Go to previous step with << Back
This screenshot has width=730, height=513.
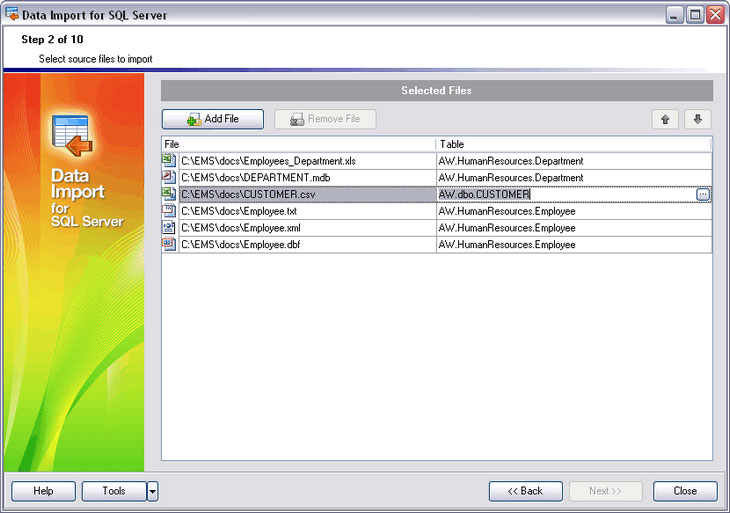526,491
